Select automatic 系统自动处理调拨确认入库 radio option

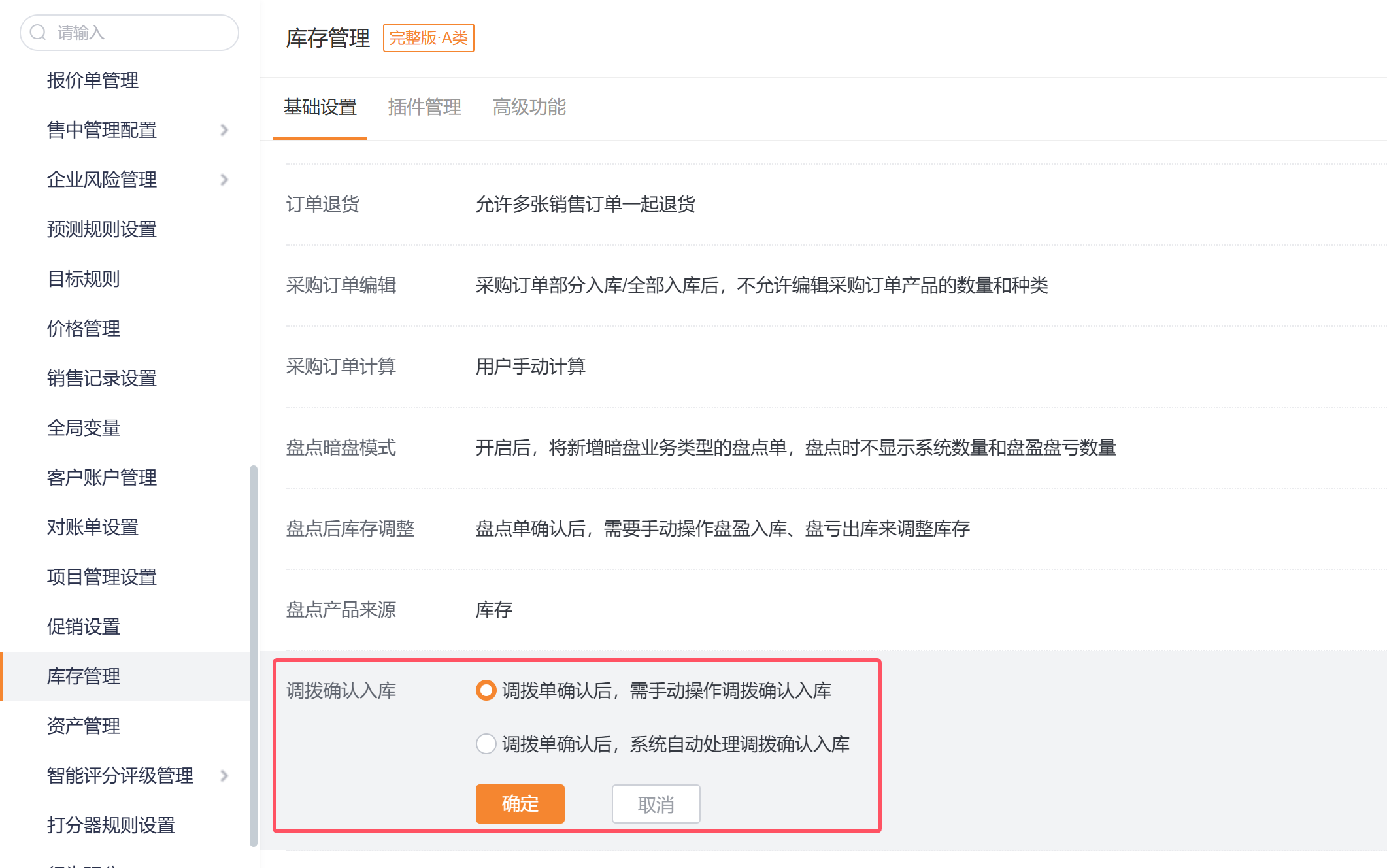coord(486,744)
